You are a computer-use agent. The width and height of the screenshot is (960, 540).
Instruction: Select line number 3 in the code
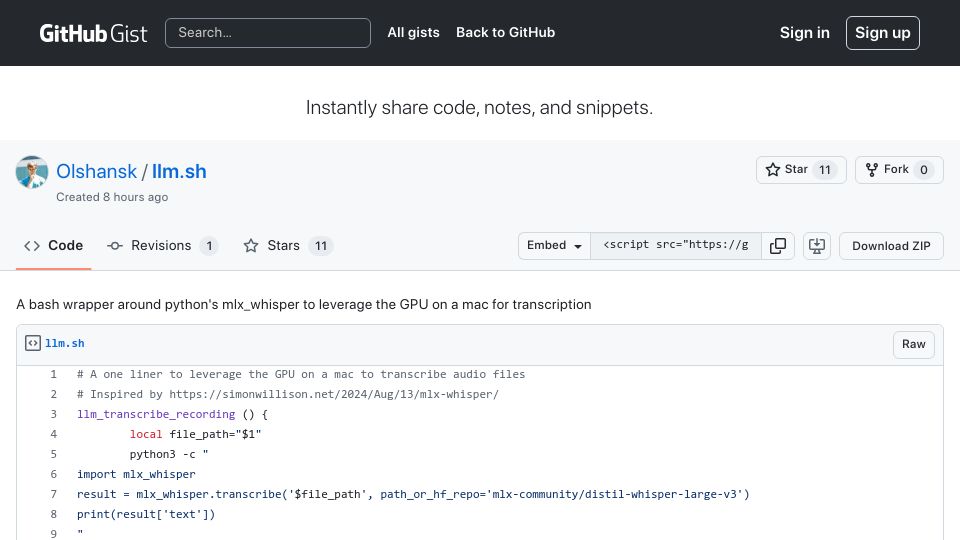tap(53, 414)
